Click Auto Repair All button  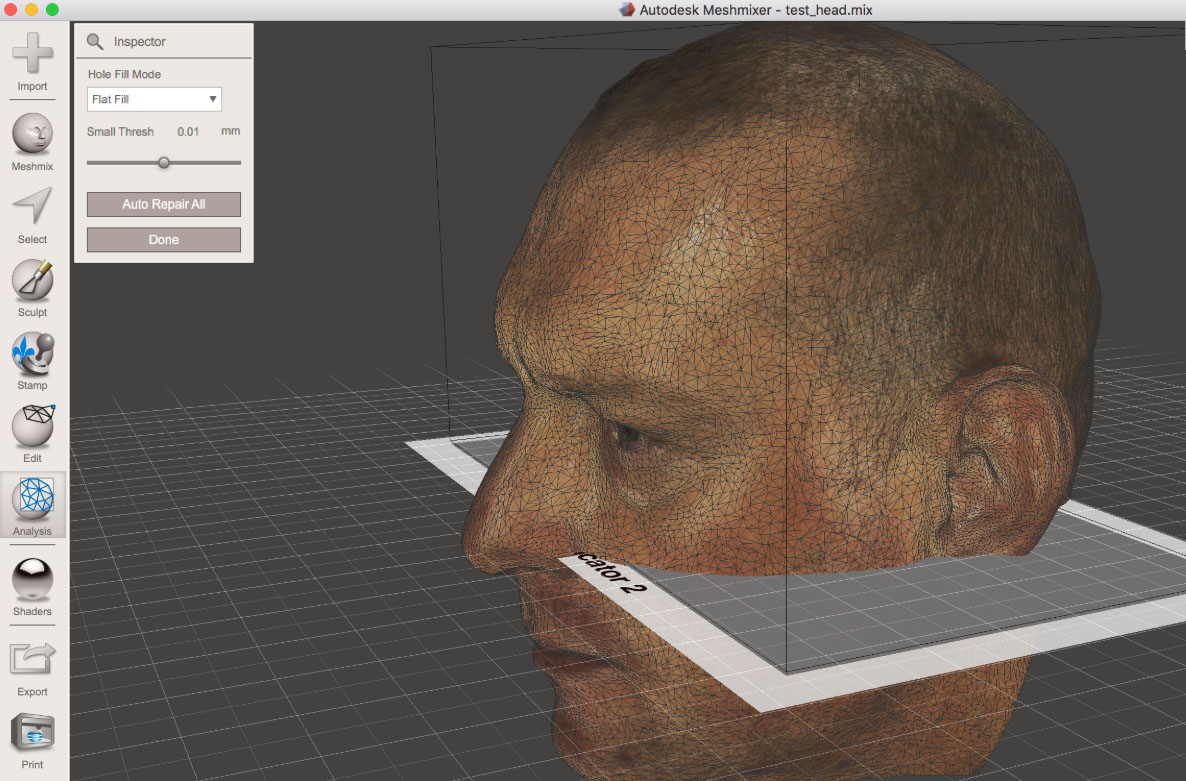coord(164,204)
